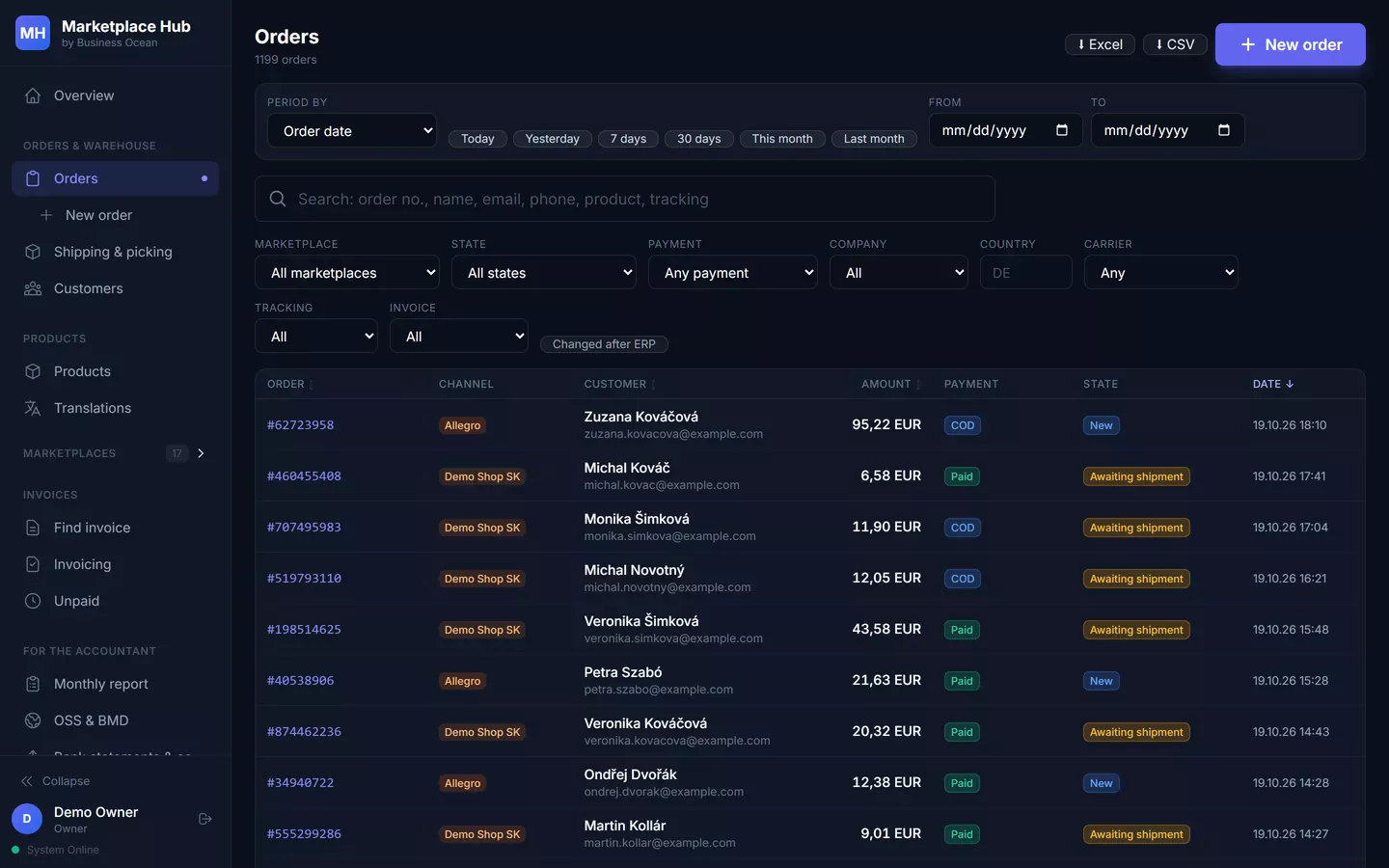This screenshot has height=868, width=1389.
Task: Collapse the sidebar
Action: tap(56, 781)
